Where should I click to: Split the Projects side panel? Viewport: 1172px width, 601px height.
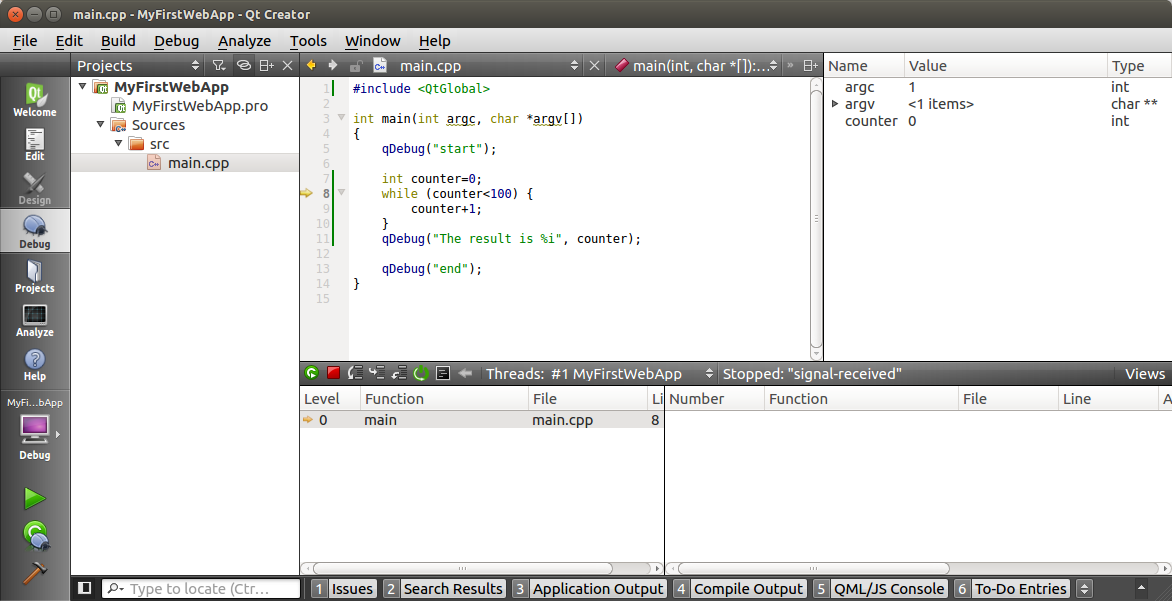click(266, 66)
